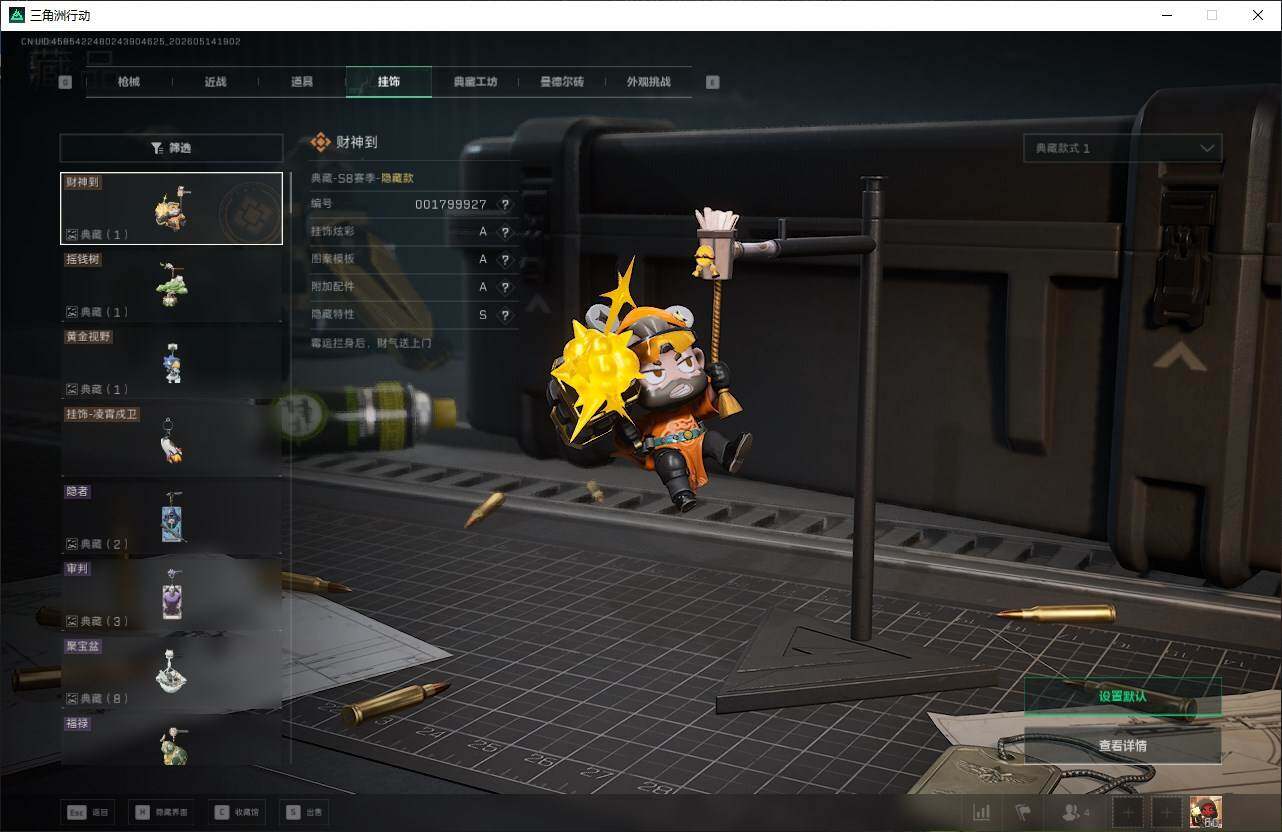Click the Q previous-tab key icon
This screenshot has height=832, width=1282.
pos(65,83)
